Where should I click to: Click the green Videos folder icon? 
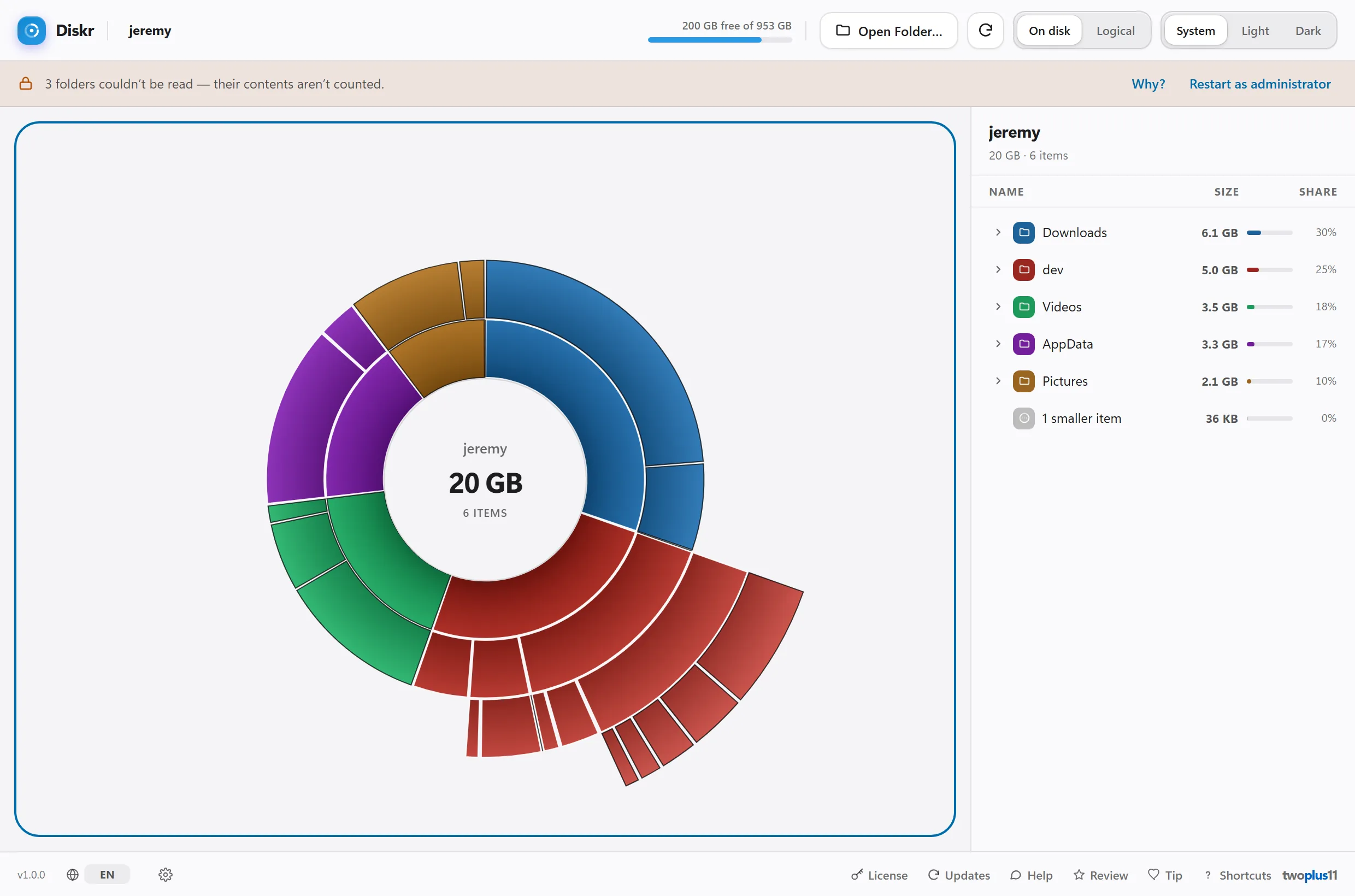click(1023, 307)
